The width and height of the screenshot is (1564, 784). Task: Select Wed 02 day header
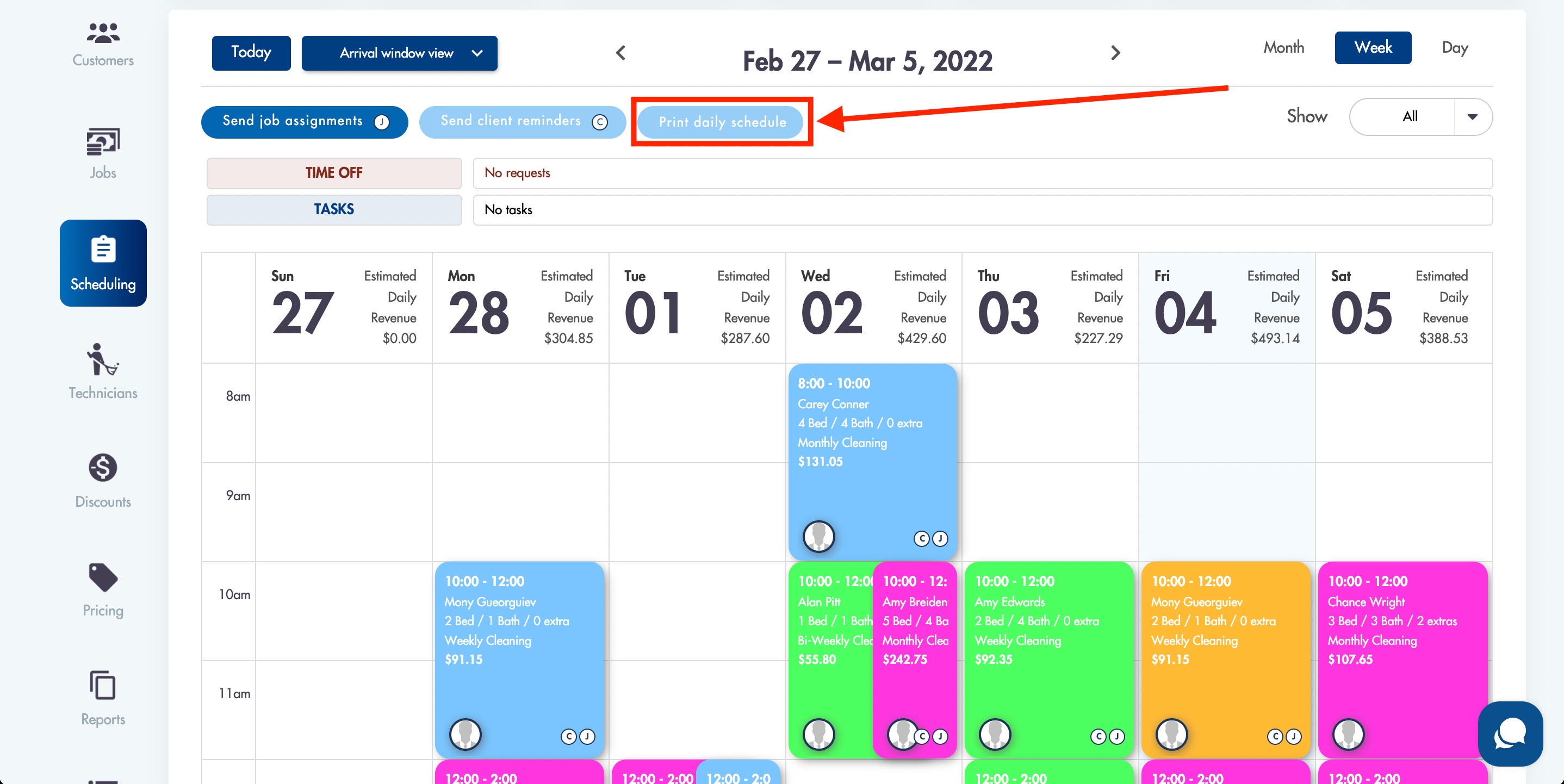pyautogui.click(x=874, y=308)
